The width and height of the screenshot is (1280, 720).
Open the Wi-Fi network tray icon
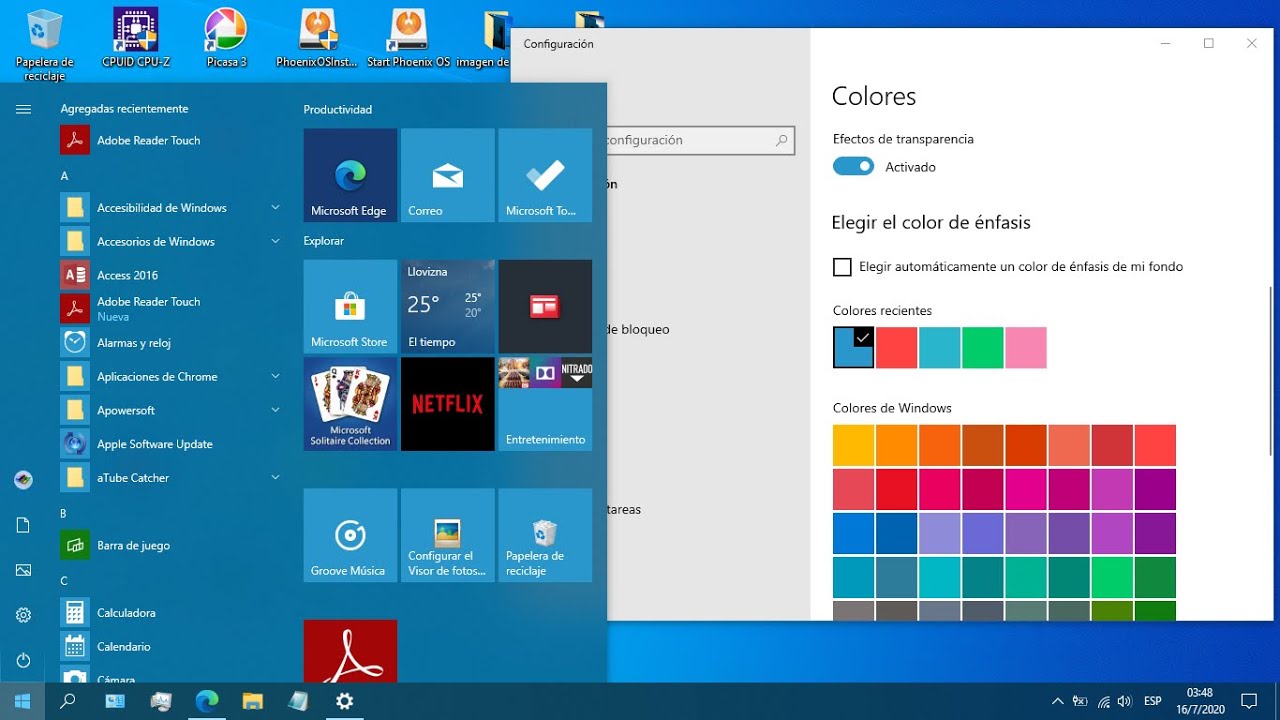tap(1104, 702)
